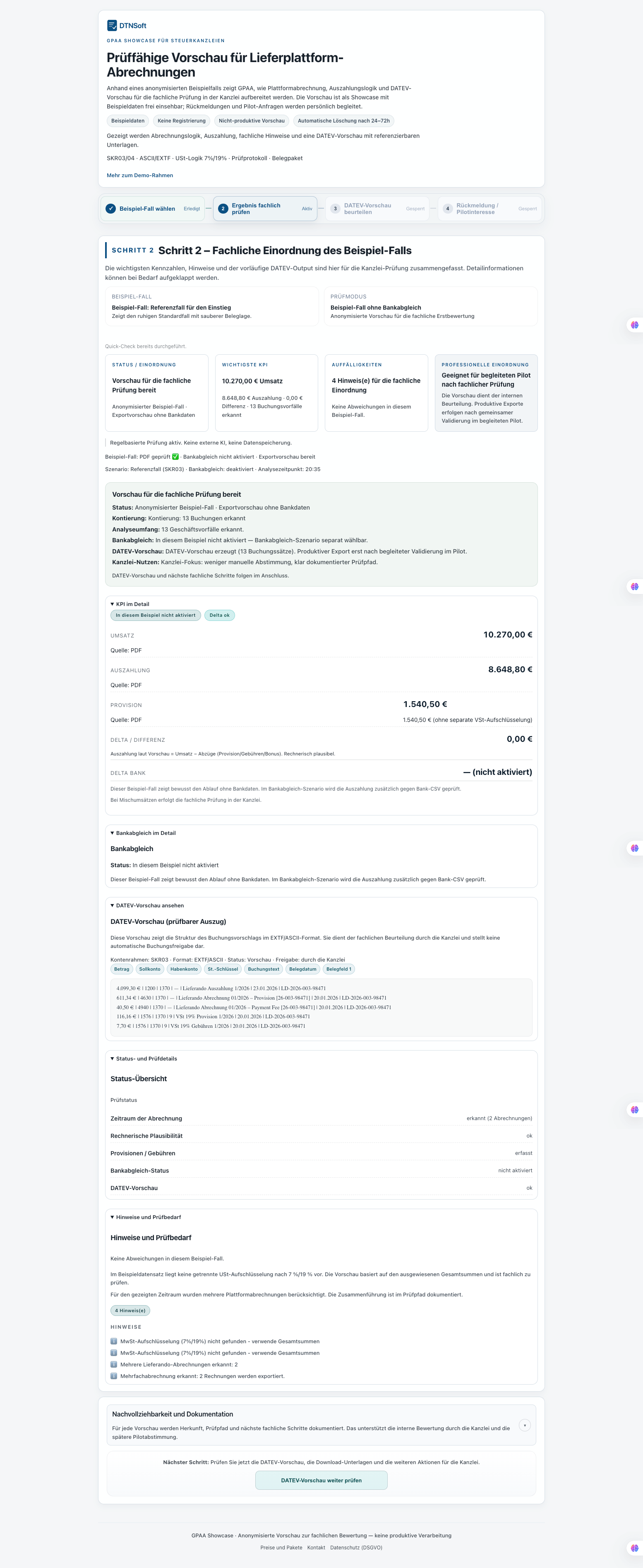Collapse the KPI im Detail section
The width and height of the screenshot is (643, 1568).
point(129,604)
